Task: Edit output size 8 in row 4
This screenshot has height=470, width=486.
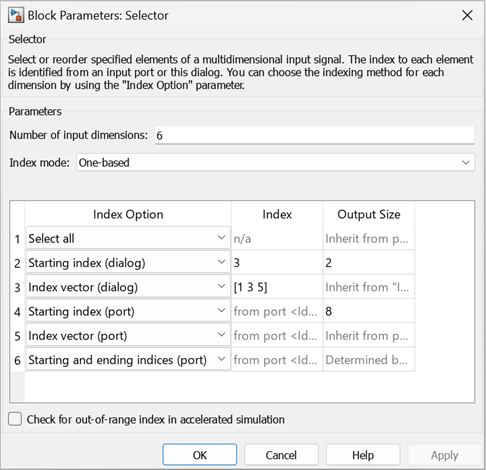Action: (x=369, y=311)
